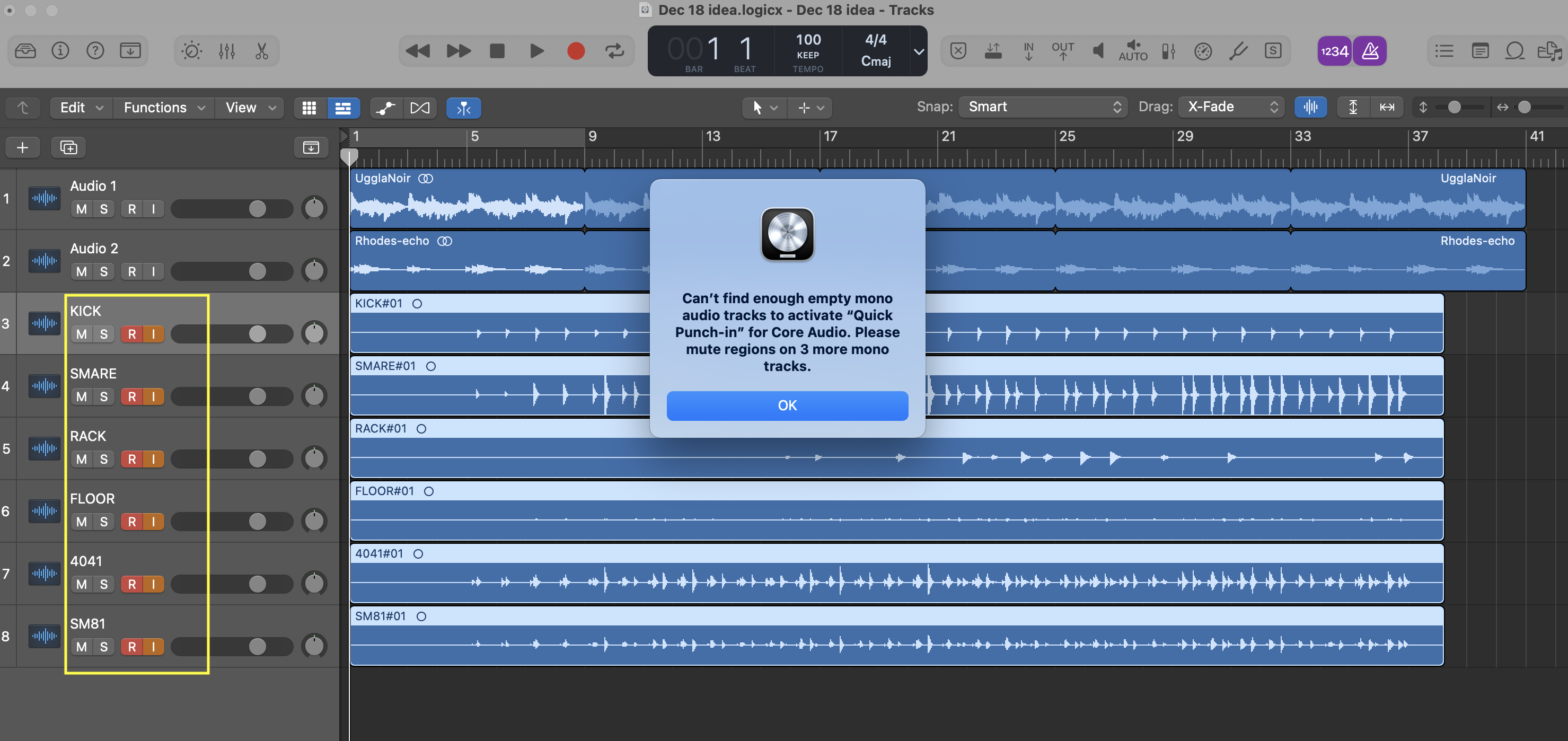Toggle the metronome click button

click(x=1370, y=50)
